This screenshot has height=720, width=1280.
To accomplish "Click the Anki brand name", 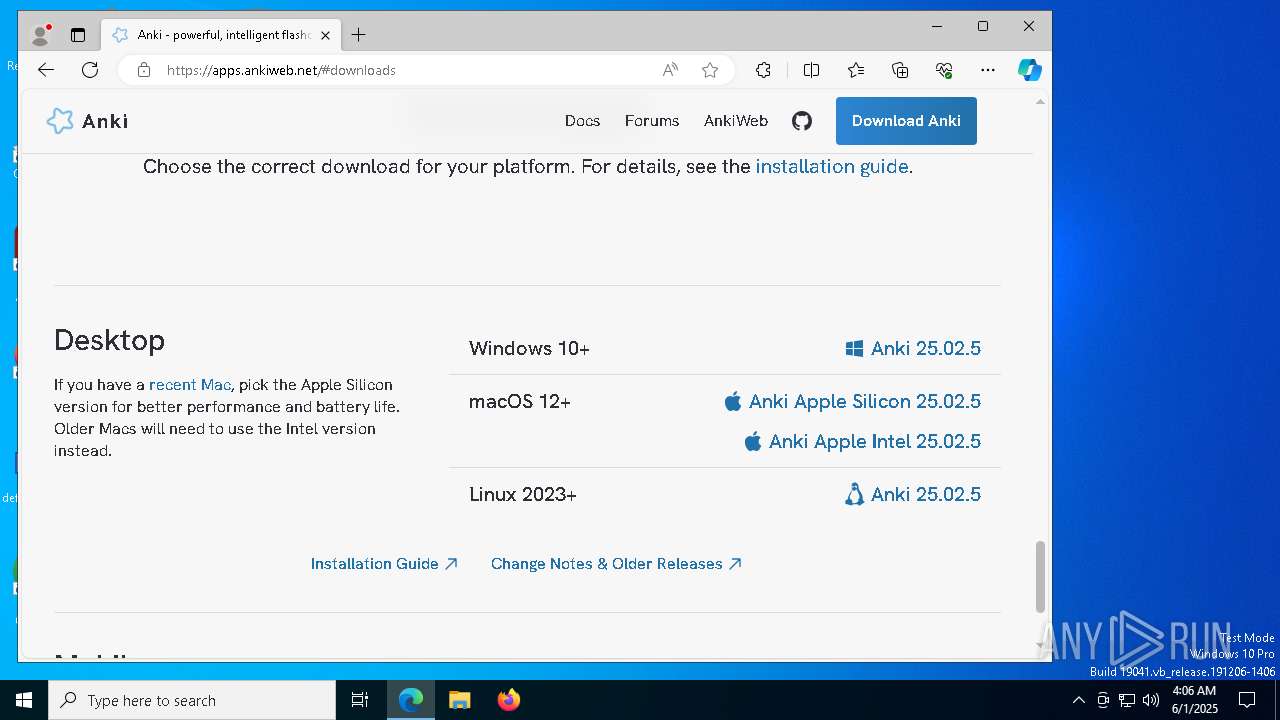I will pyautogui.click(x=105, y=121).
